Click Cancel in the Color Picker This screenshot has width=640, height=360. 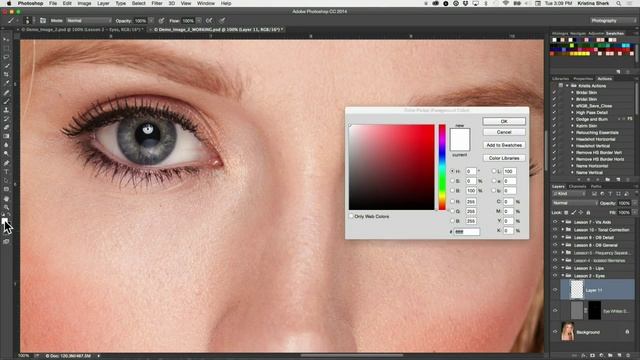pyautogui.click(x=504, y=132)
